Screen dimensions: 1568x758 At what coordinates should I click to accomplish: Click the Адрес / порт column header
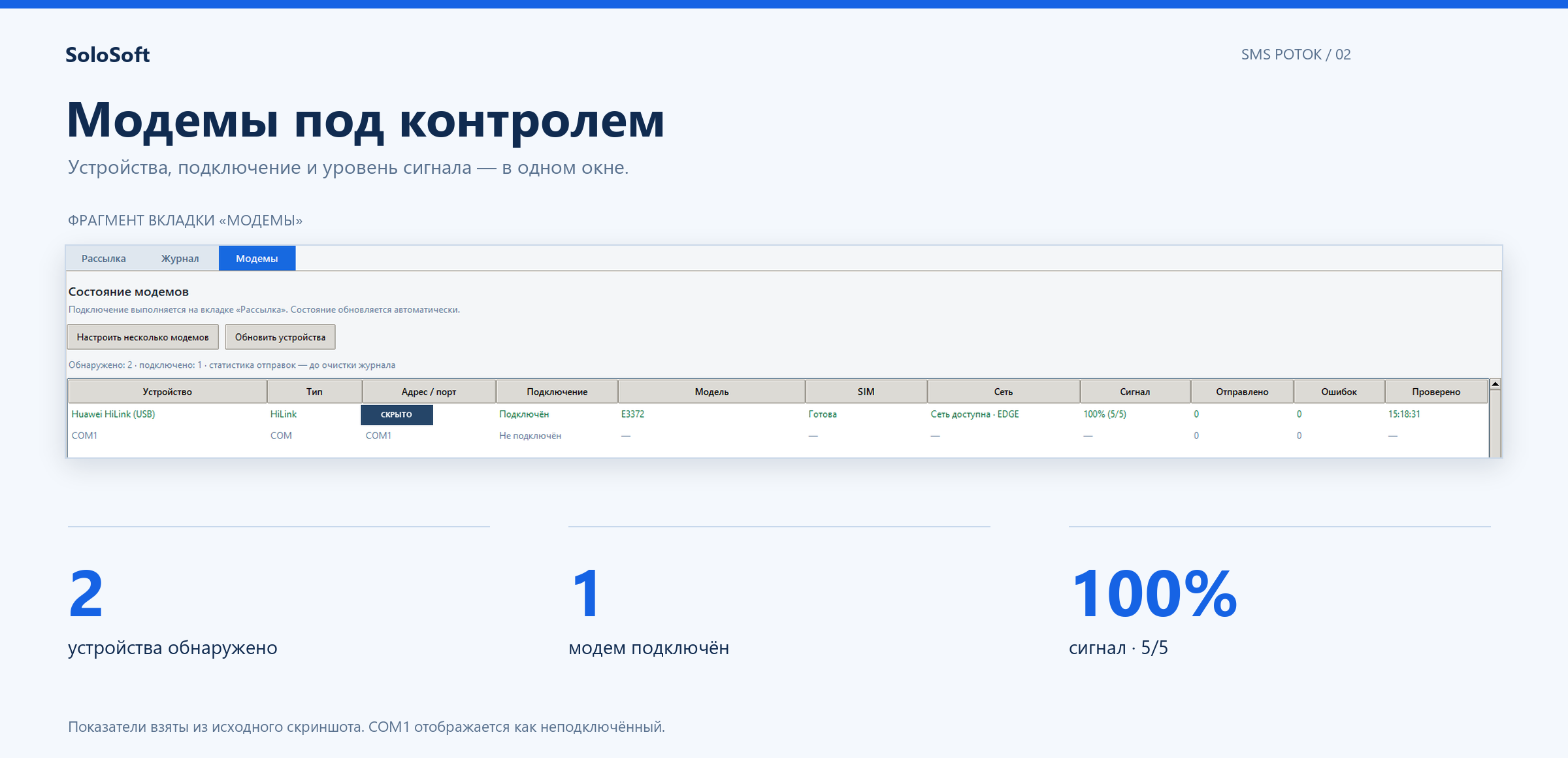click(x=429, y=391)
